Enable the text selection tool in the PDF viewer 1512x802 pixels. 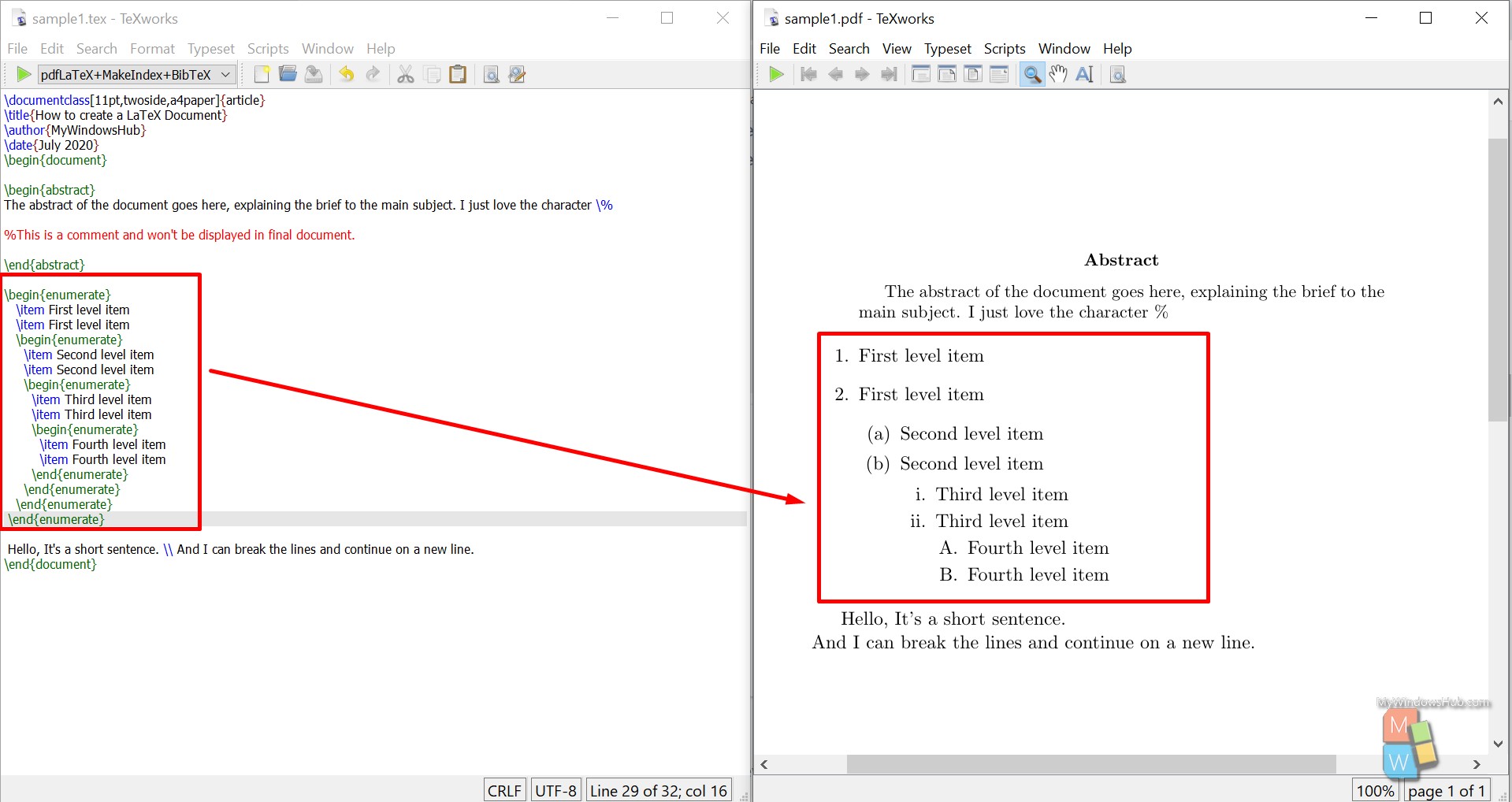pyautogui.click(x=1084, y=74)
